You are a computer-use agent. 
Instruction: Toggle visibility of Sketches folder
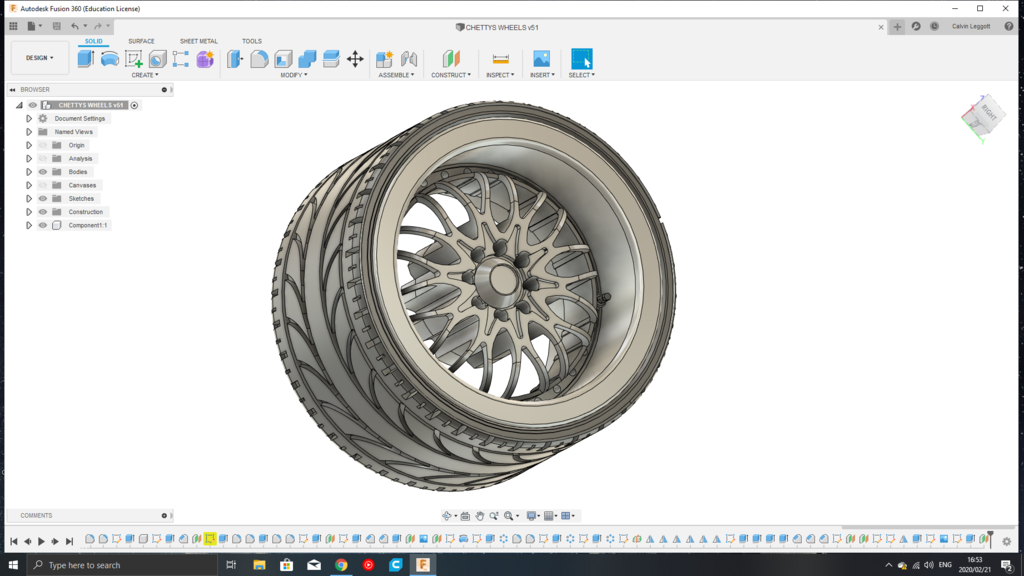pyautogui.click(x=43, y=198)
